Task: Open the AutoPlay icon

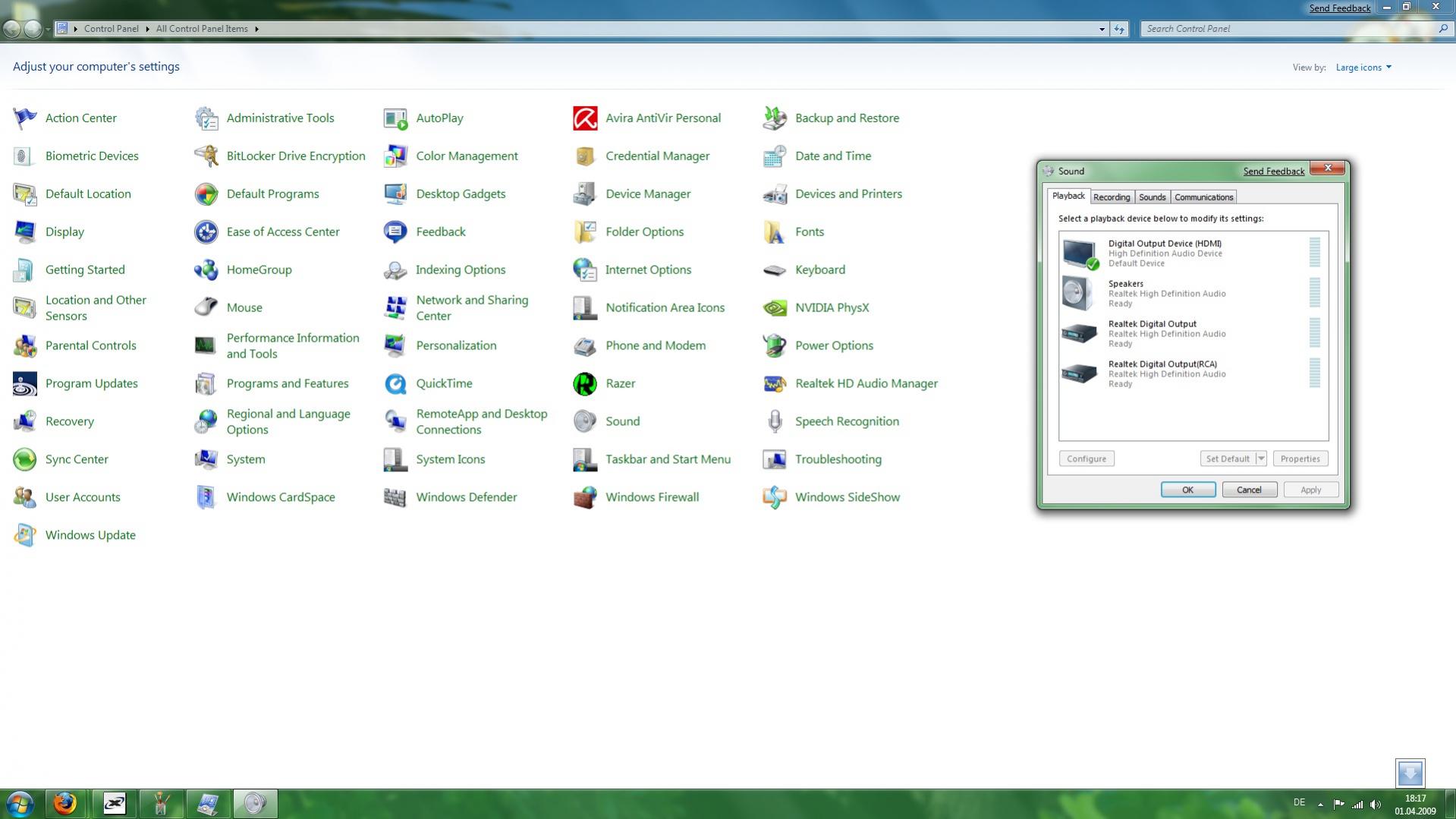Action: pyautogui.click(x=395, y=118)
